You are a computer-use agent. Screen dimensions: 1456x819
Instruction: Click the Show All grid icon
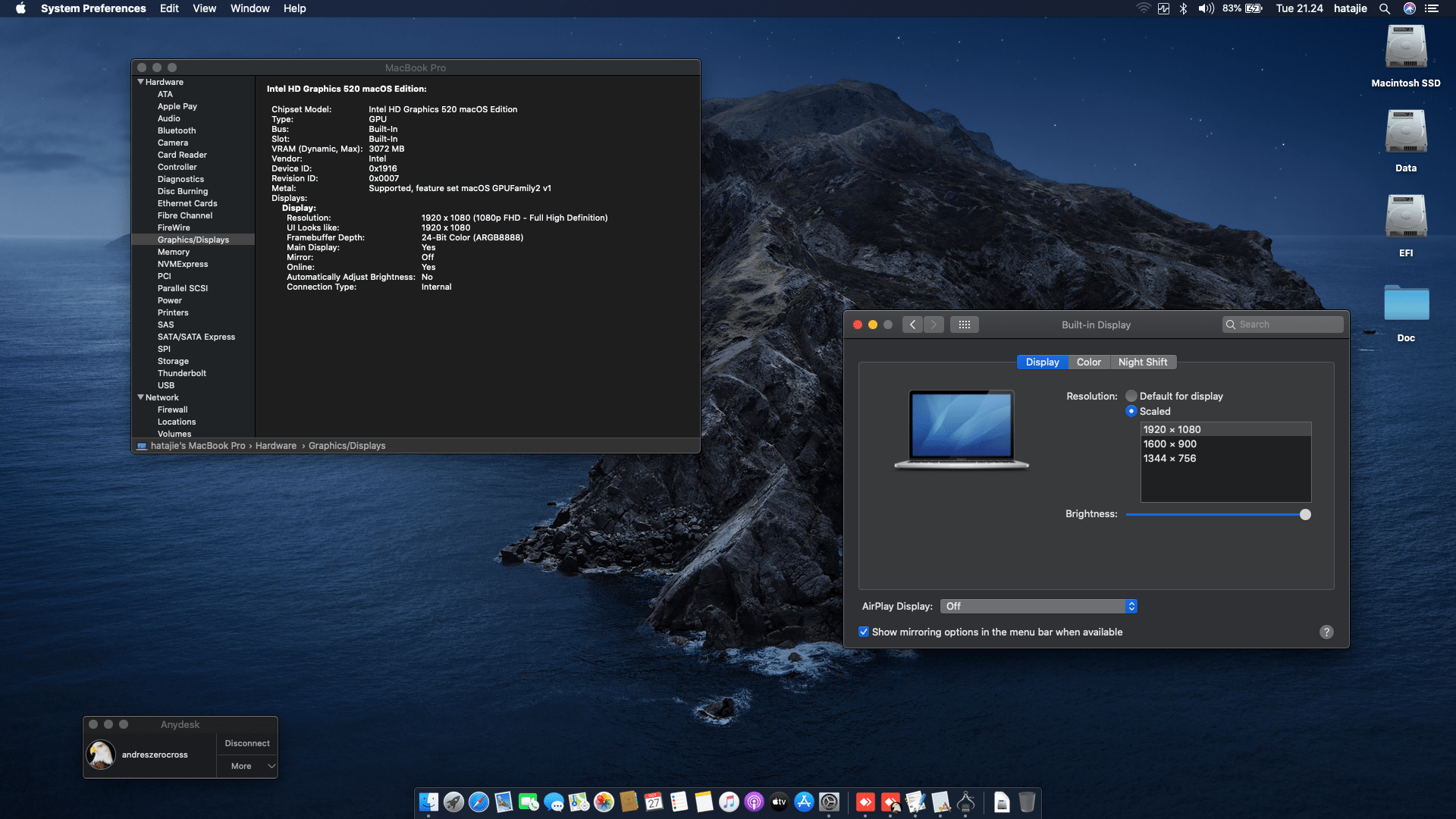(x=964, y=325)
